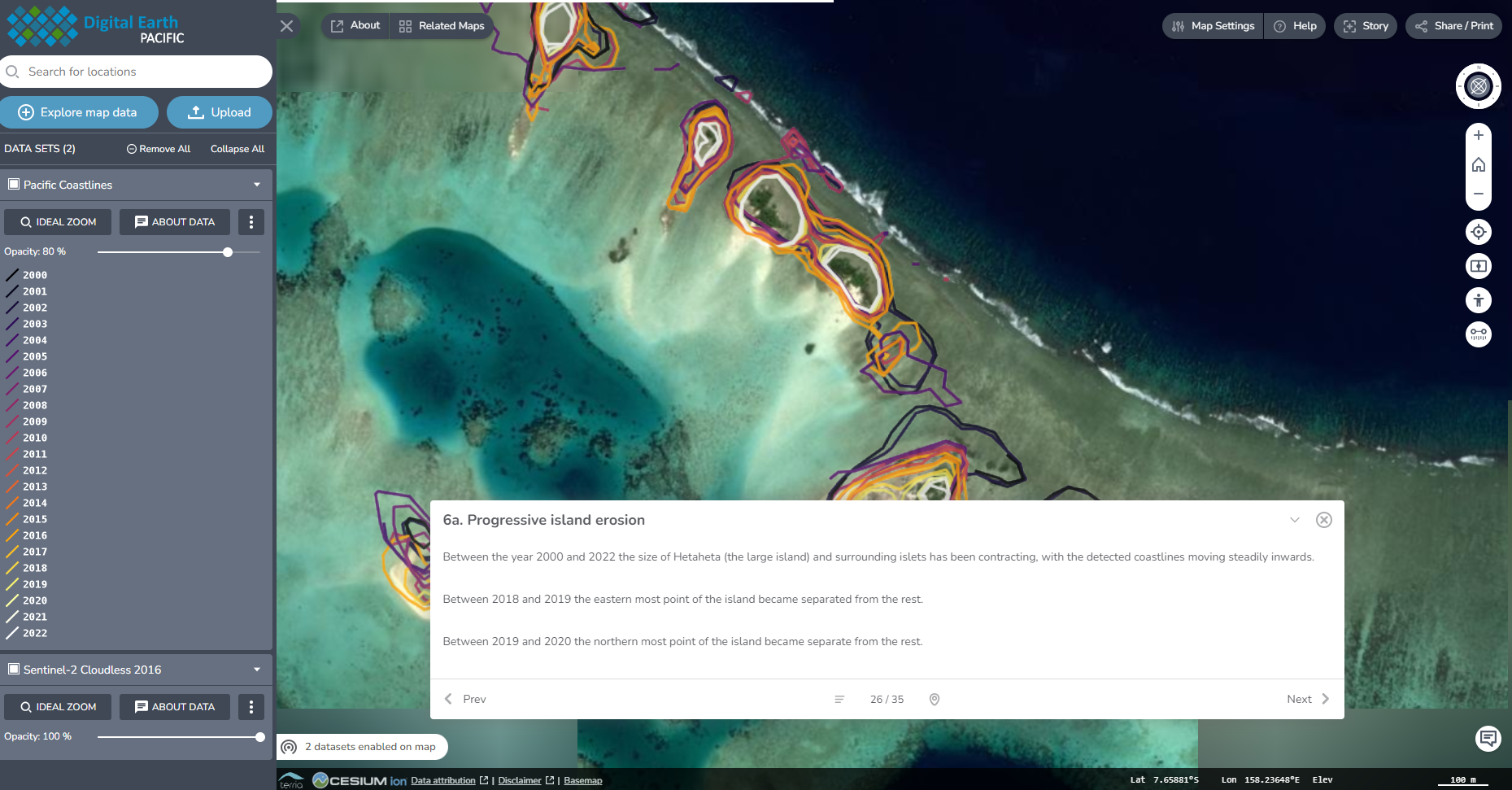The width and height of the screenshot is (1512, 790).
Task: Open the Data attribution link
Action: pos(443,781)
